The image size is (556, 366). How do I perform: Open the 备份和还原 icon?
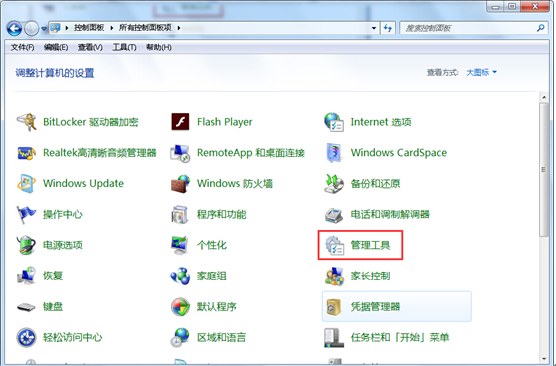point(334,184)
